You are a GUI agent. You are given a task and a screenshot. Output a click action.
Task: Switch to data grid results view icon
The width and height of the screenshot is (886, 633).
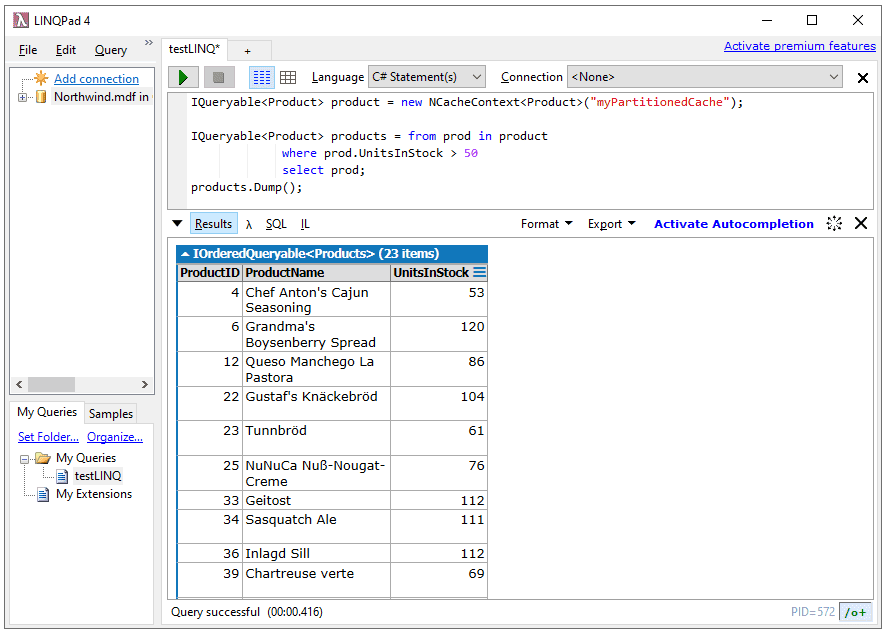pos(288,77)
